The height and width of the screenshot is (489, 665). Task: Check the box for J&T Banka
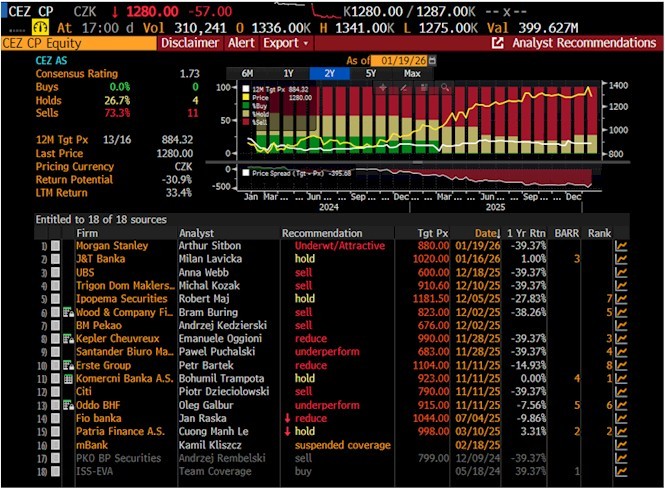click(x=56, y=259)
